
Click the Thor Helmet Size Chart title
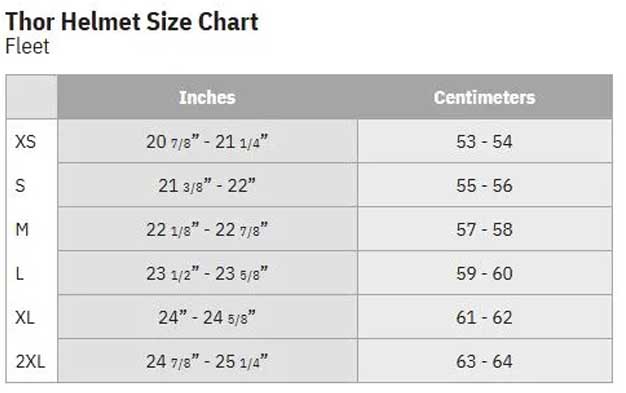click(132, 22)
